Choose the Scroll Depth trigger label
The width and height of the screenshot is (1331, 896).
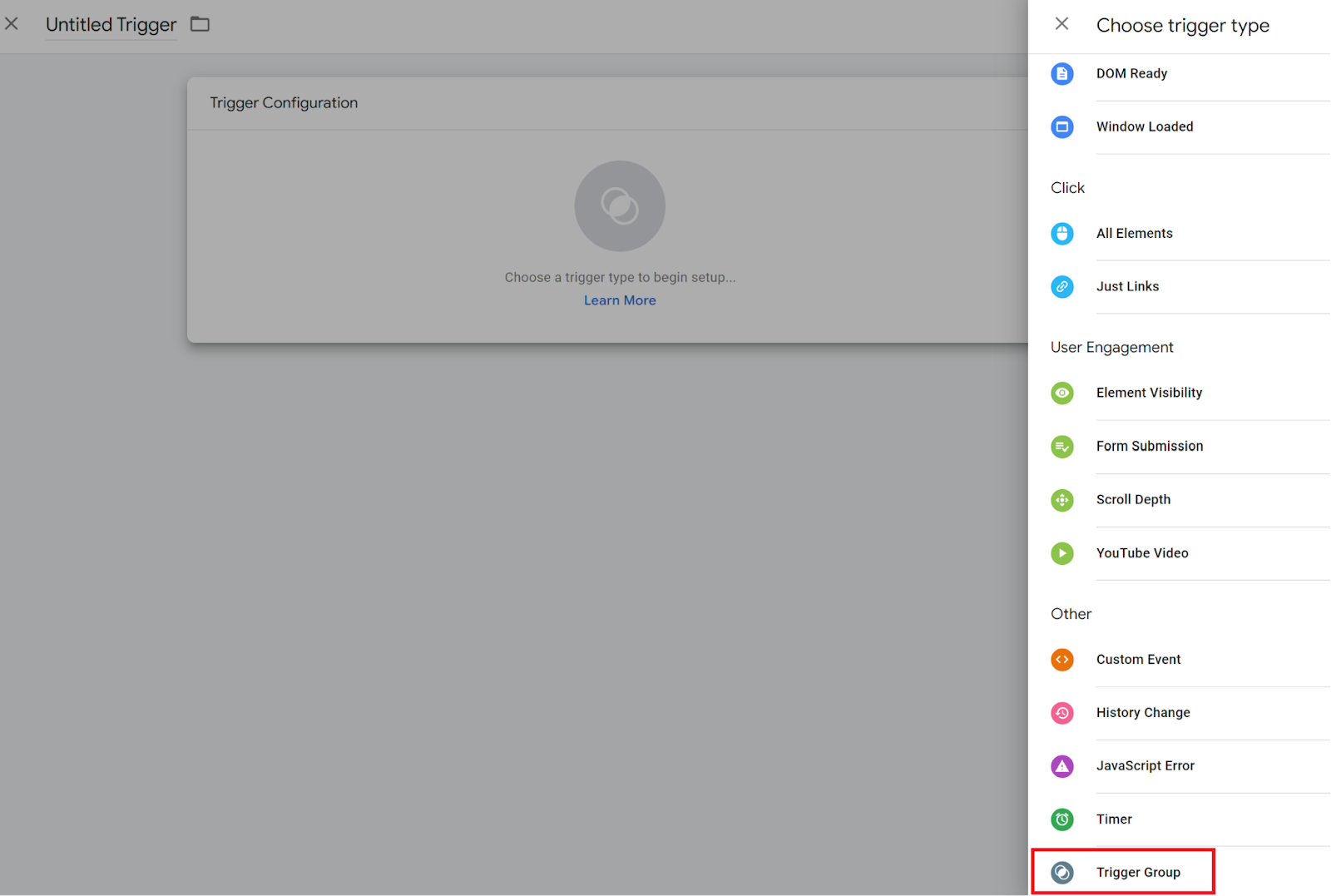tap(1133, 500)
